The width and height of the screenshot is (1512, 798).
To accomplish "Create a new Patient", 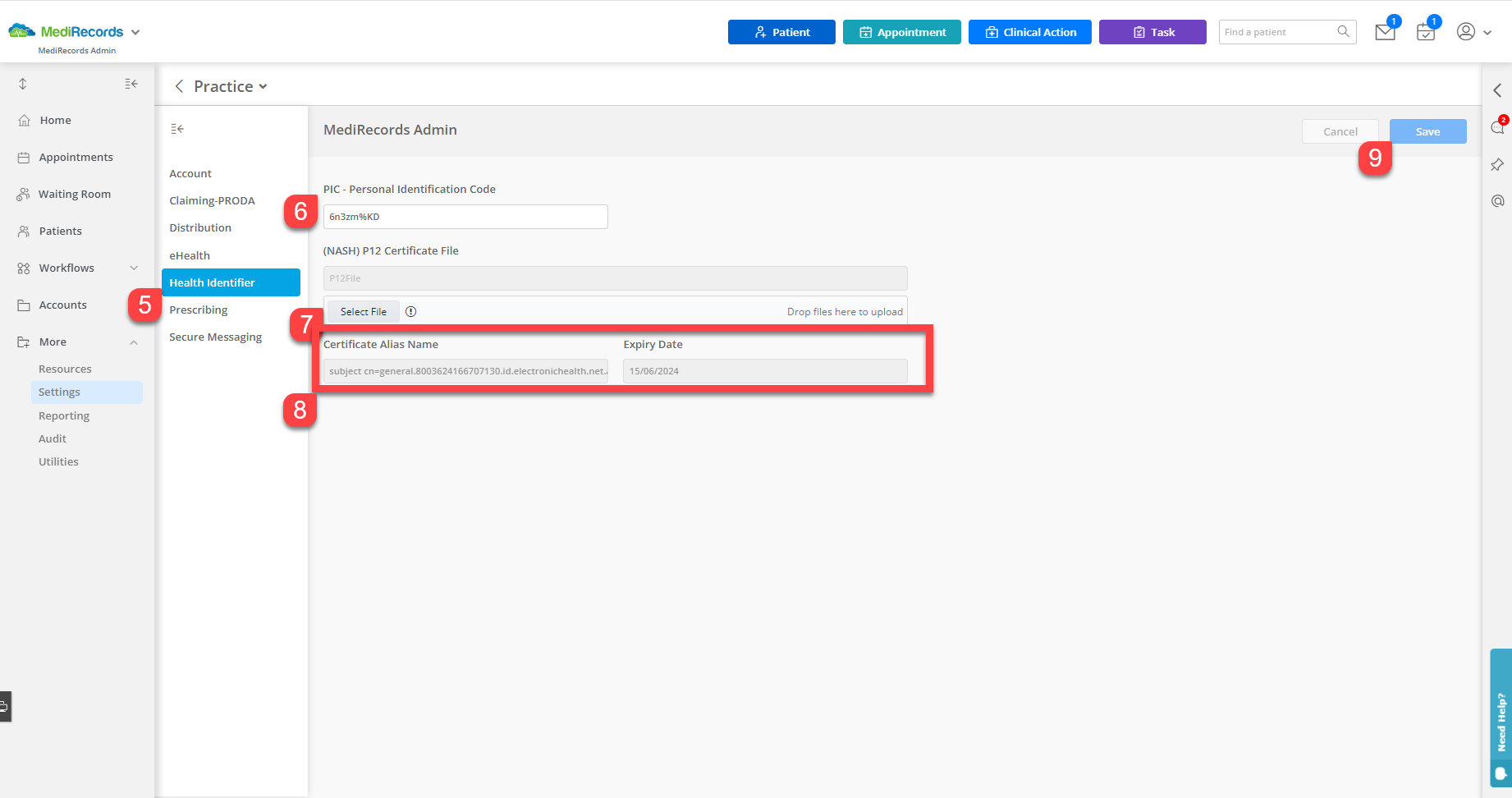I will pyautogui.click(x=781, y=32).
